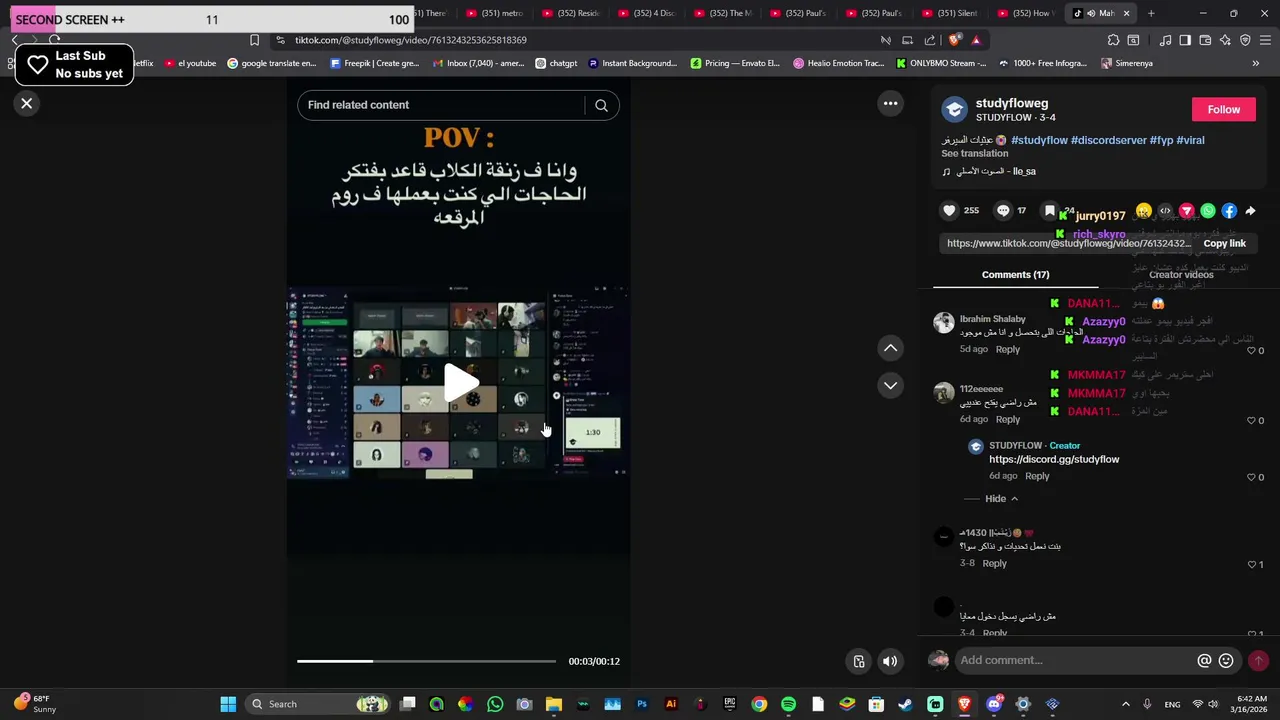Go to next video arrow
The image size is (1280, 720).
[x=890, y=385]
